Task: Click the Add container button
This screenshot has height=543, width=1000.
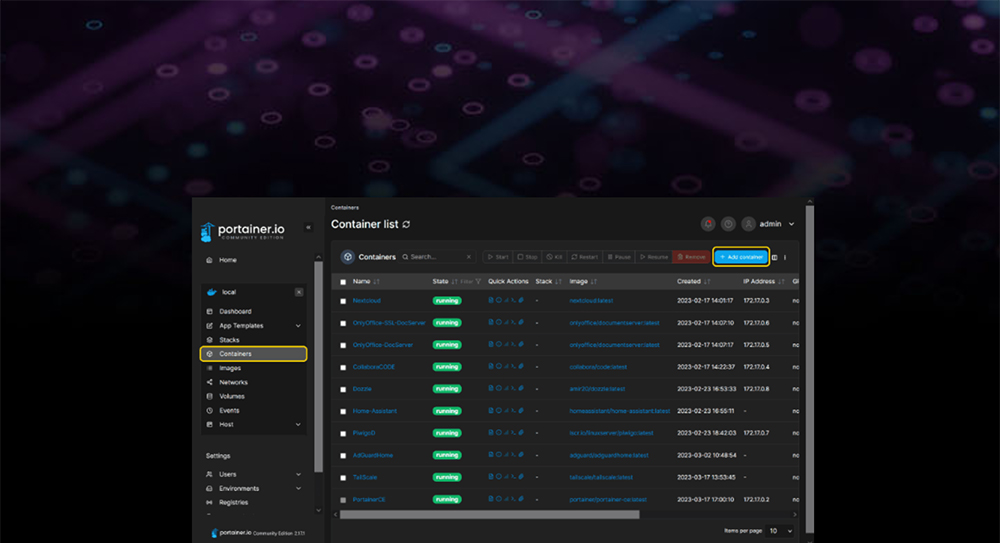Action: point(741,257)
